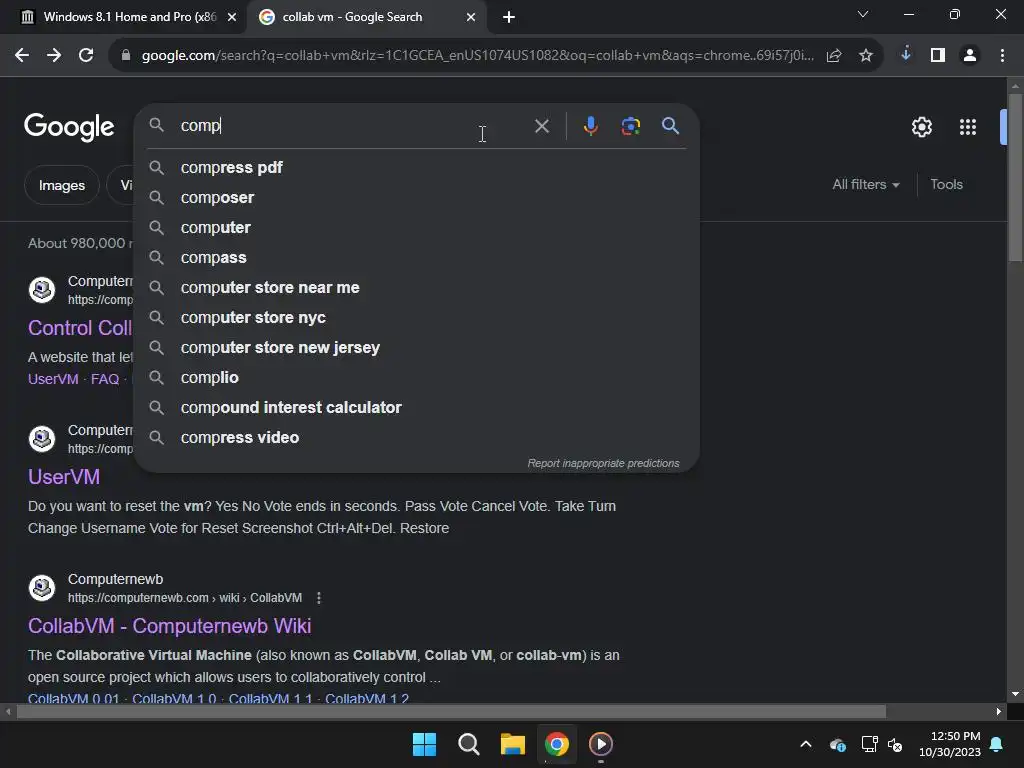Choose the 'computer' suggestion
The height and width of the screenshot is (768, 1024).
[x=417, y=228]
